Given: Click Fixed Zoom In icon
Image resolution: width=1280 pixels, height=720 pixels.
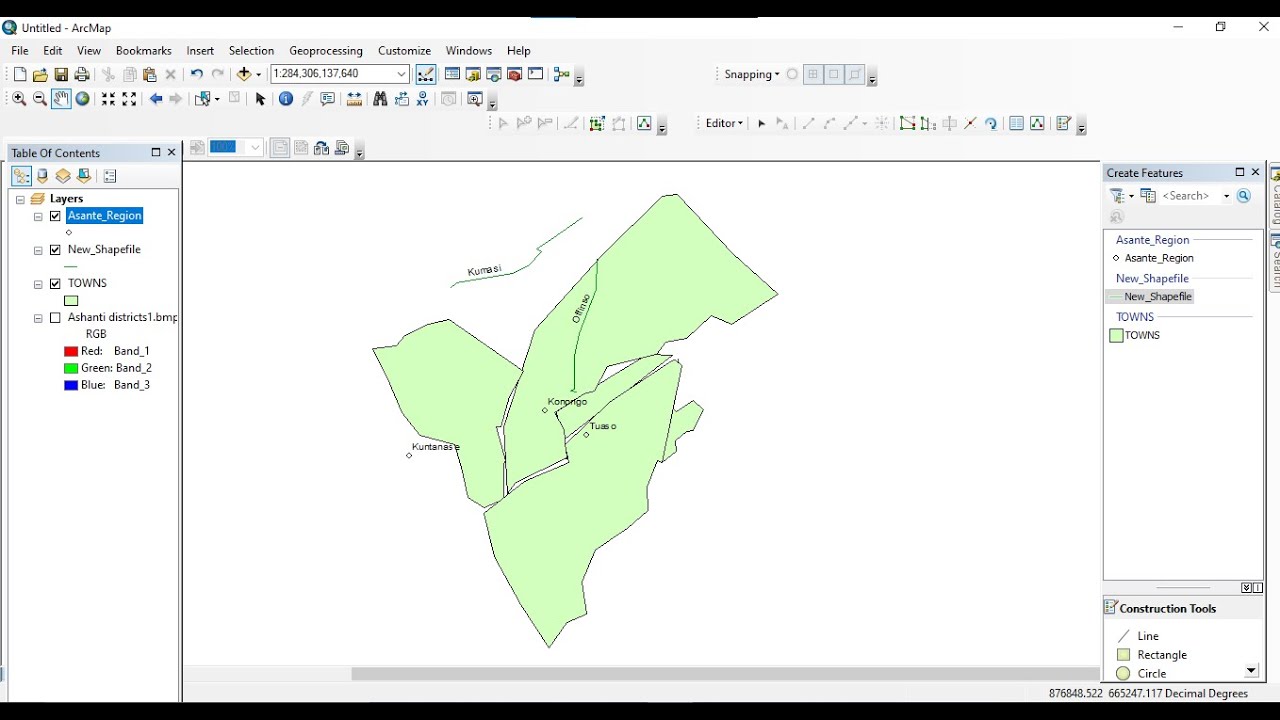Looking at the screenshot, I should (x=108, y=98).
